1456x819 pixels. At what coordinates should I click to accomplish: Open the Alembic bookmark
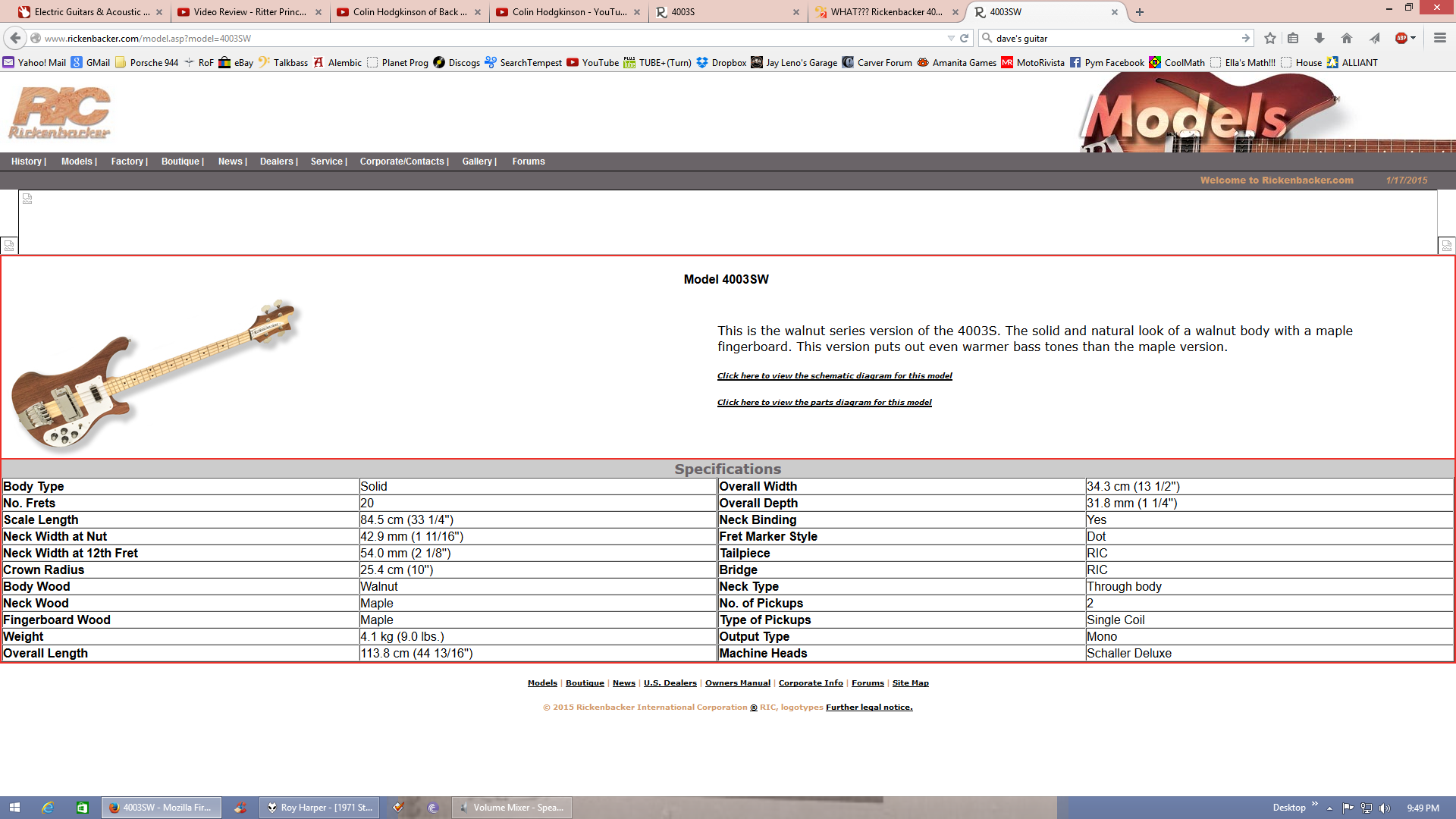pos(337,63)
